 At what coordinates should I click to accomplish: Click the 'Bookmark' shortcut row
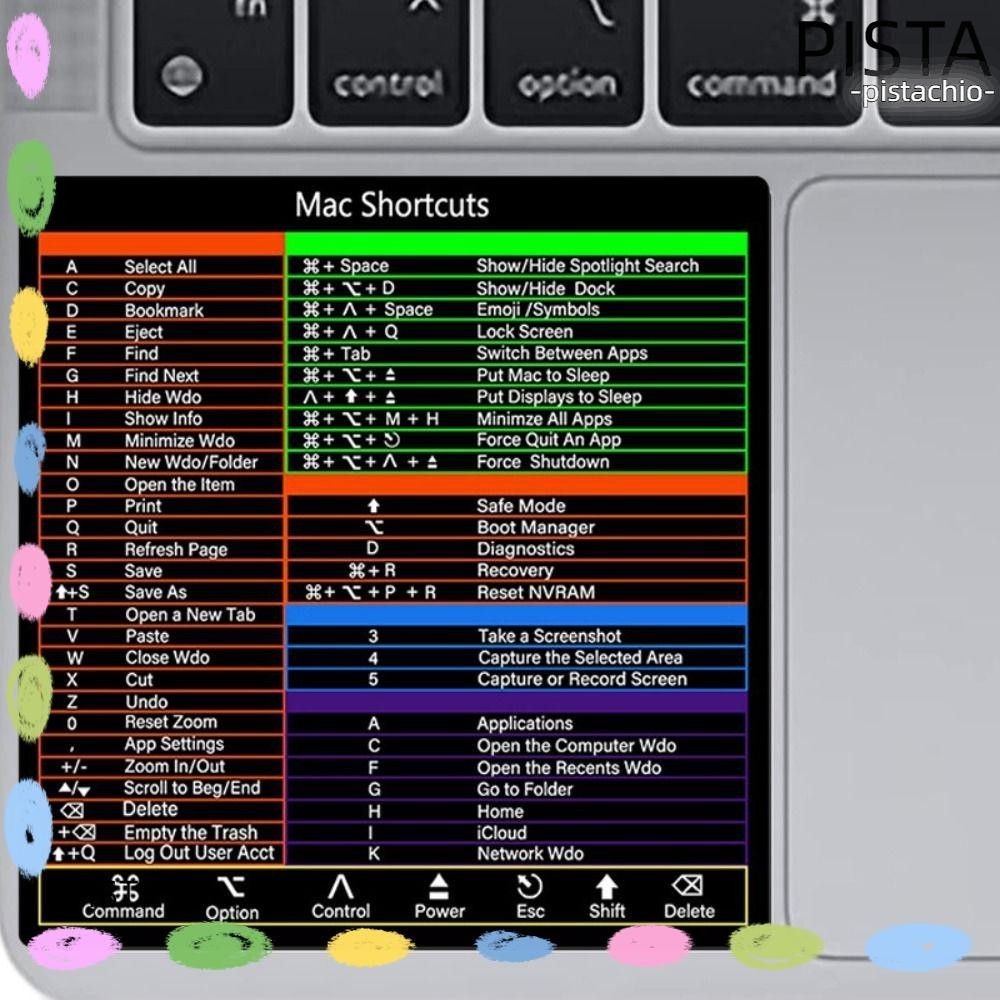[x=162, y=310]
